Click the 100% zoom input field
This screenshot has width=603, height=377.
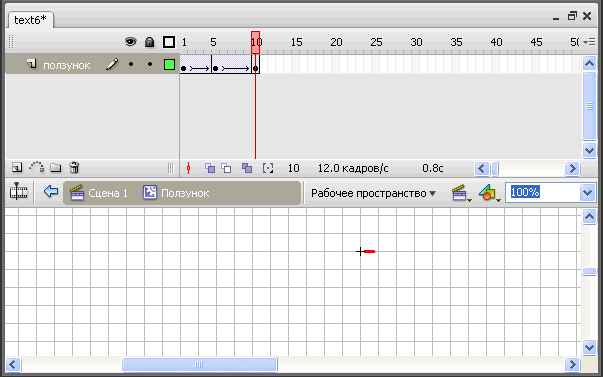tap(543, 192)
